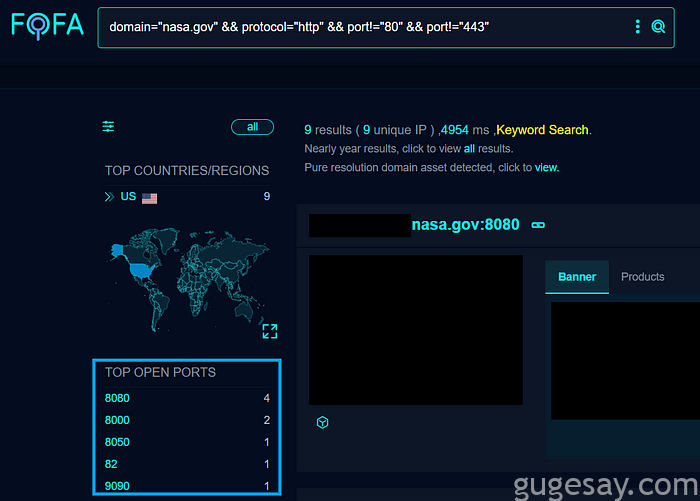Open the three-dot options menu in search bar
This screenshot has height=501, width=700.
tap(638, 27)
